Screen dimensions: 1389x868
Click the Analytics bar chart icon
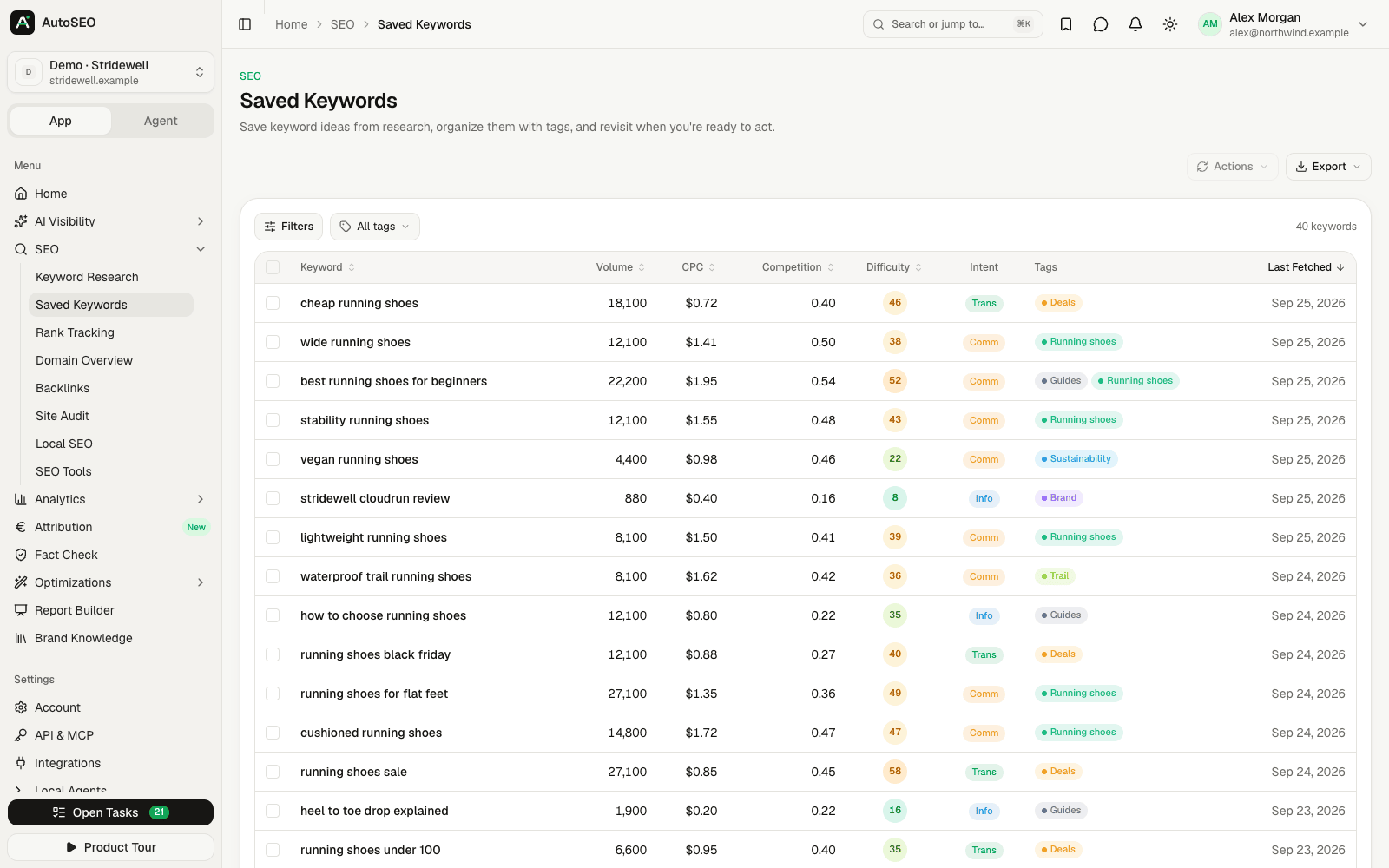(x=21, y=499)
